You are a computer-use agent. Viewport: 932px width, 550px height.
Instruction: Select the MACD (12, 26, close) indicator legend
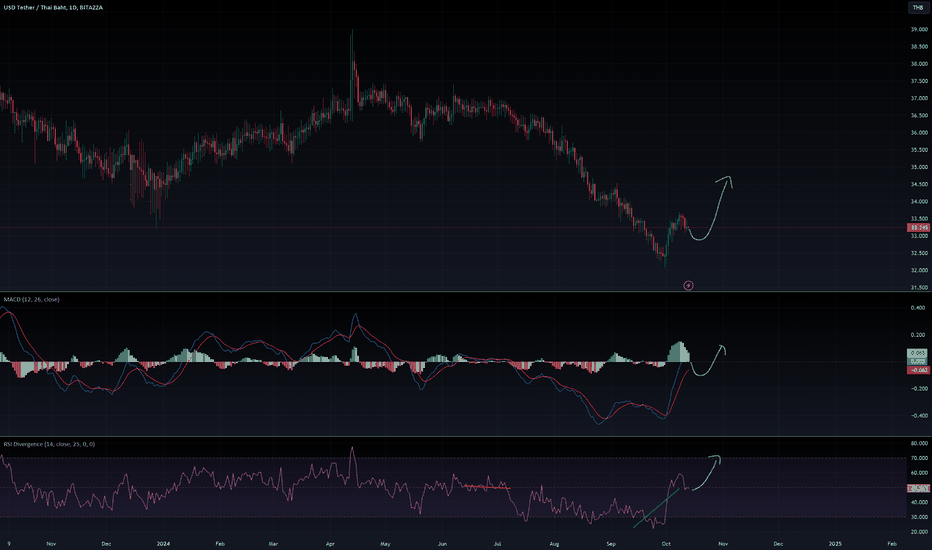click(32, 300)
